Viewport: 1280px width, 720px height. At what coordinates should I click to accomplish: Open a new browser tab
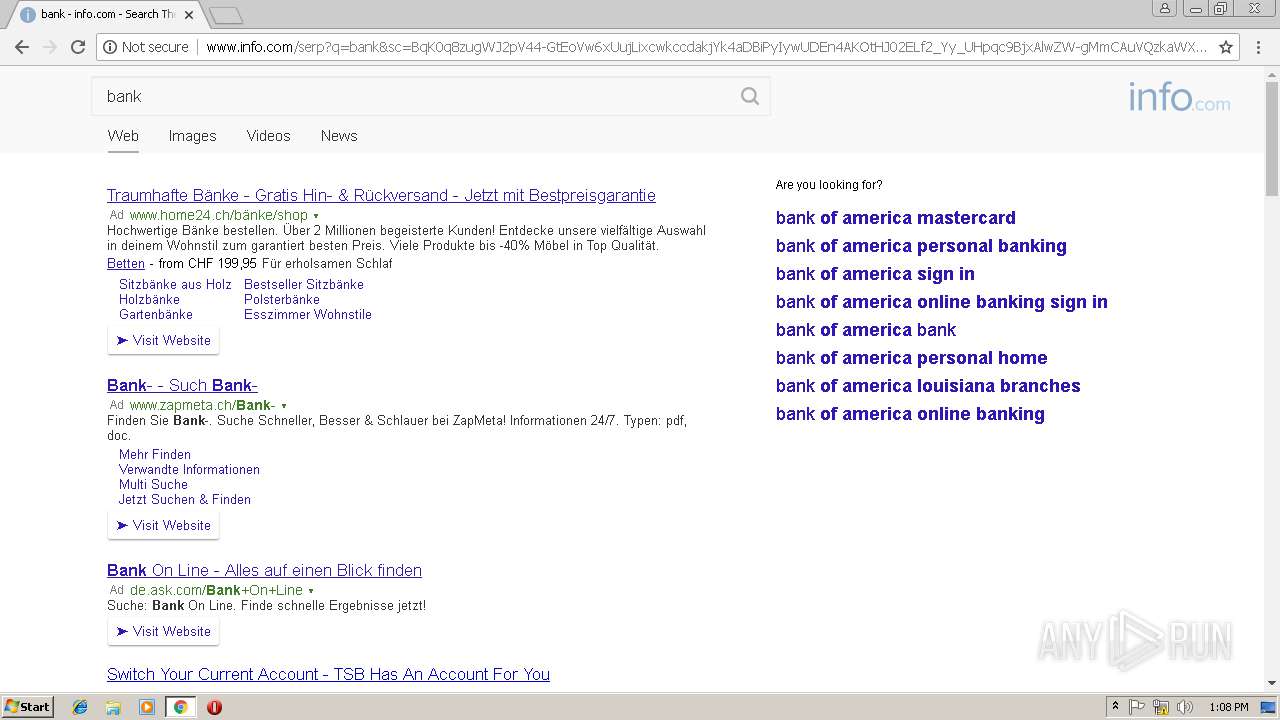pyautogui.click(x=226, y=15)
